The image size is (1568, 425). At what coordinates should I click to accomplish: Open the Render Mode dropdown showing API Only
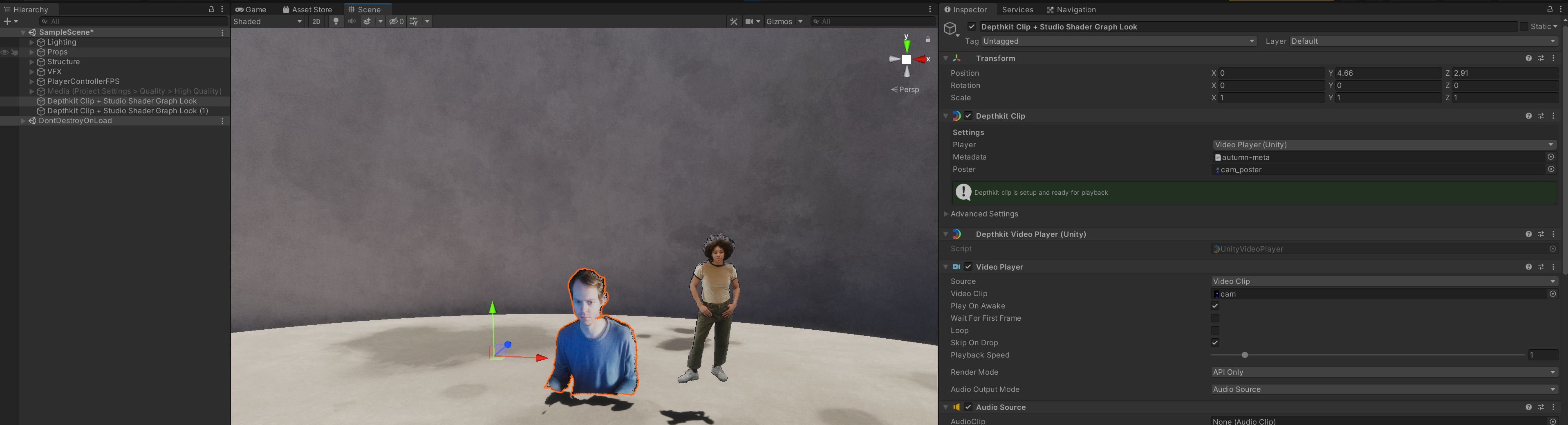pyautogui.click(x=1383, y=372)
